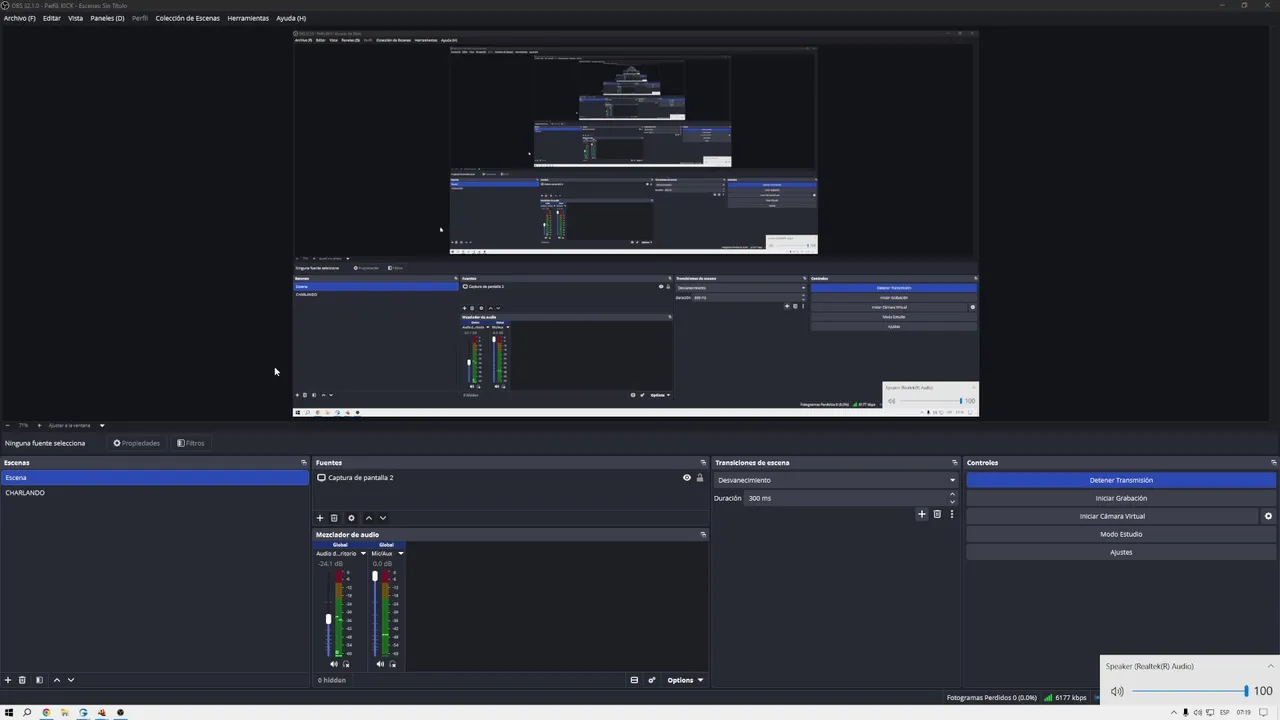Open scene filters icon in Escenas toolbar
This screenshot has height=720, width=1280.
(39, 680)
